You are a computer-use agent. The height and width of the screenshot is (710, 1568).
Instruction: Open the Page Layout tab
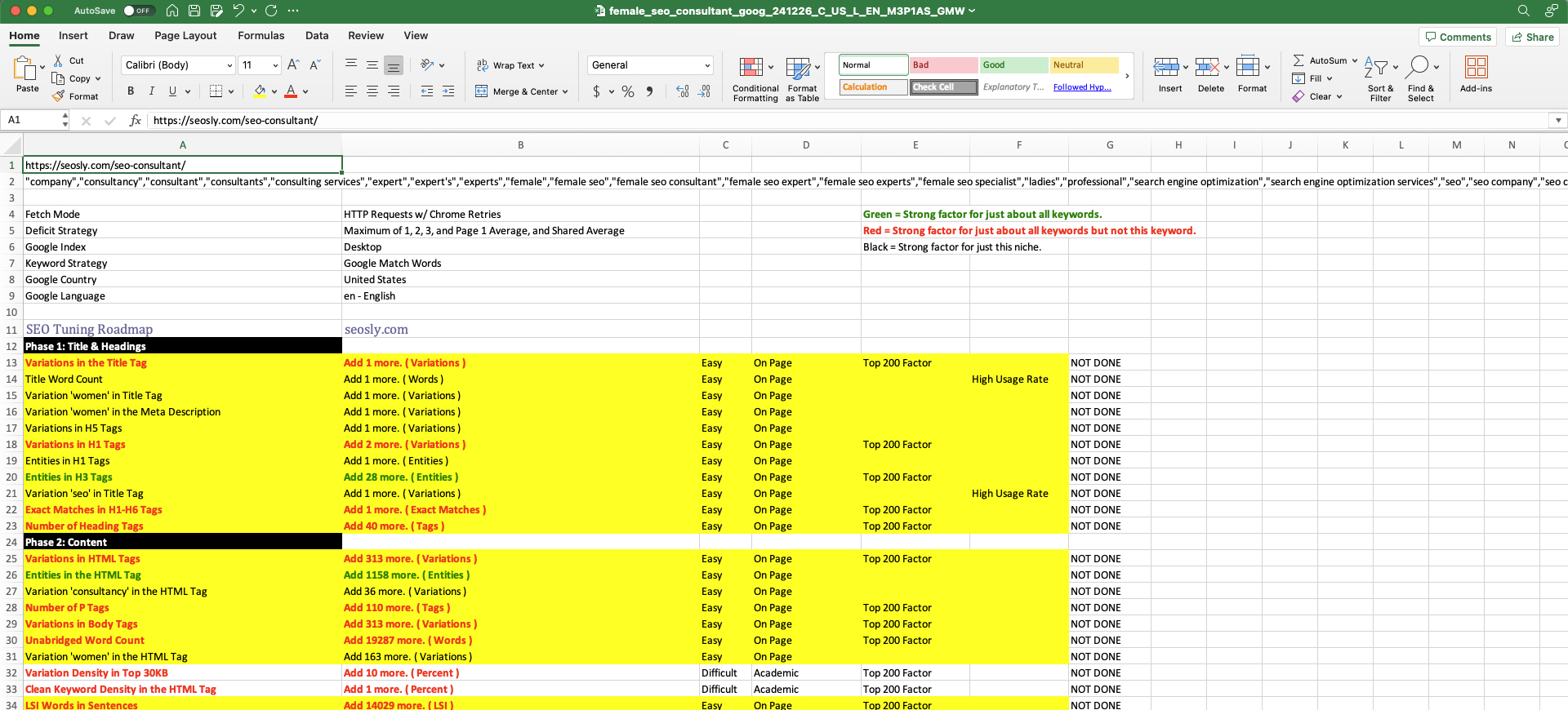click(185, 36)
